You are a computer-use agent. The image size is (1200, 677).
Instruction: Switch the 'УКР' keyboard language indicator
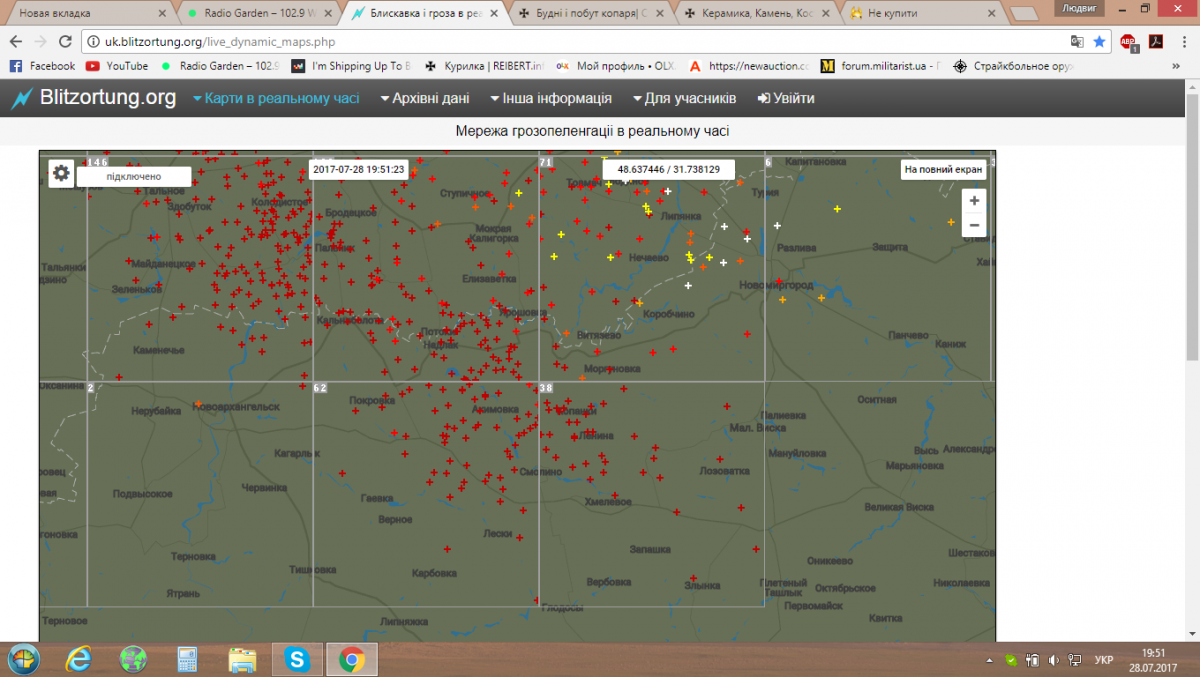pos(1104,660)
